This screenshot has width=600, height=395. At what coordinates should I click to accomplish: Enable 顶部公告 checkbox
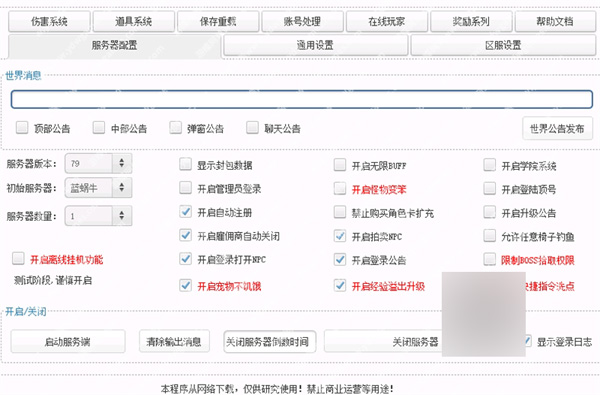(22, 127)
